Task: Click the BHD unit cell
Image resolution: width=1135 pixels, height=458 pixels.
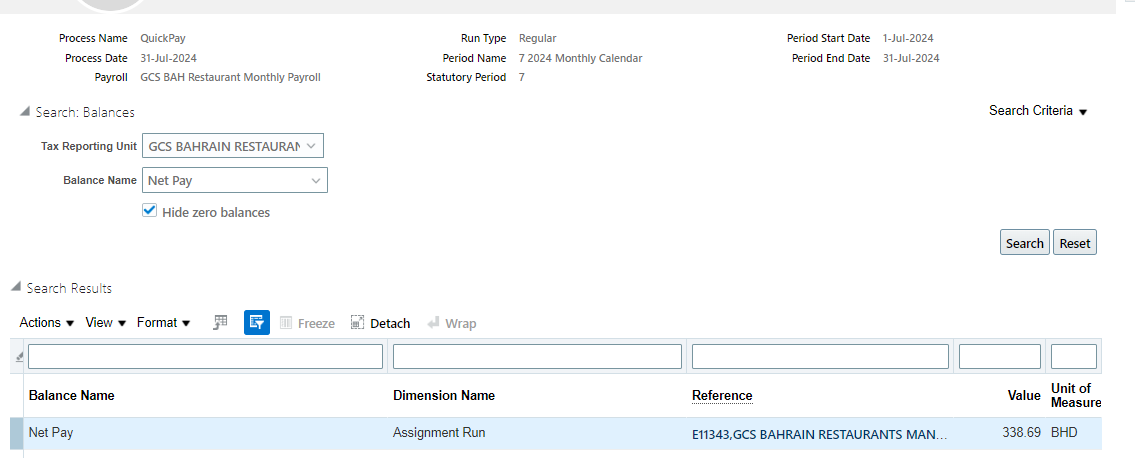Action: [1064, 433]
